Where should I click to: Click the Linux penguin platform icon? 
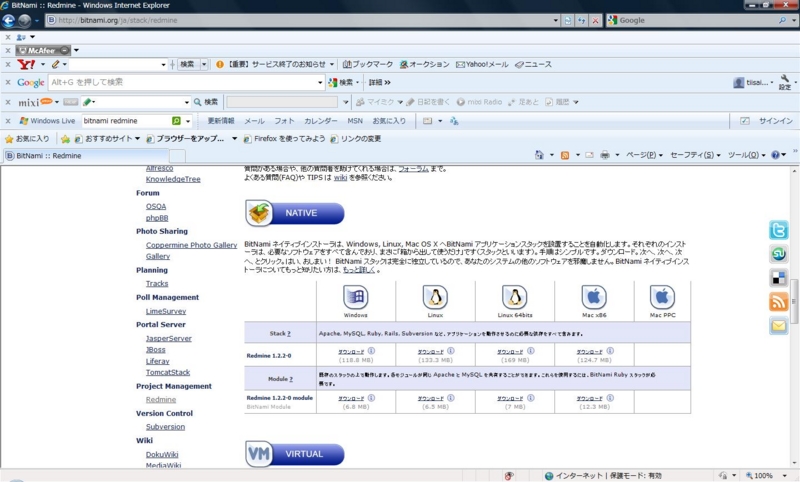(435, 297)
